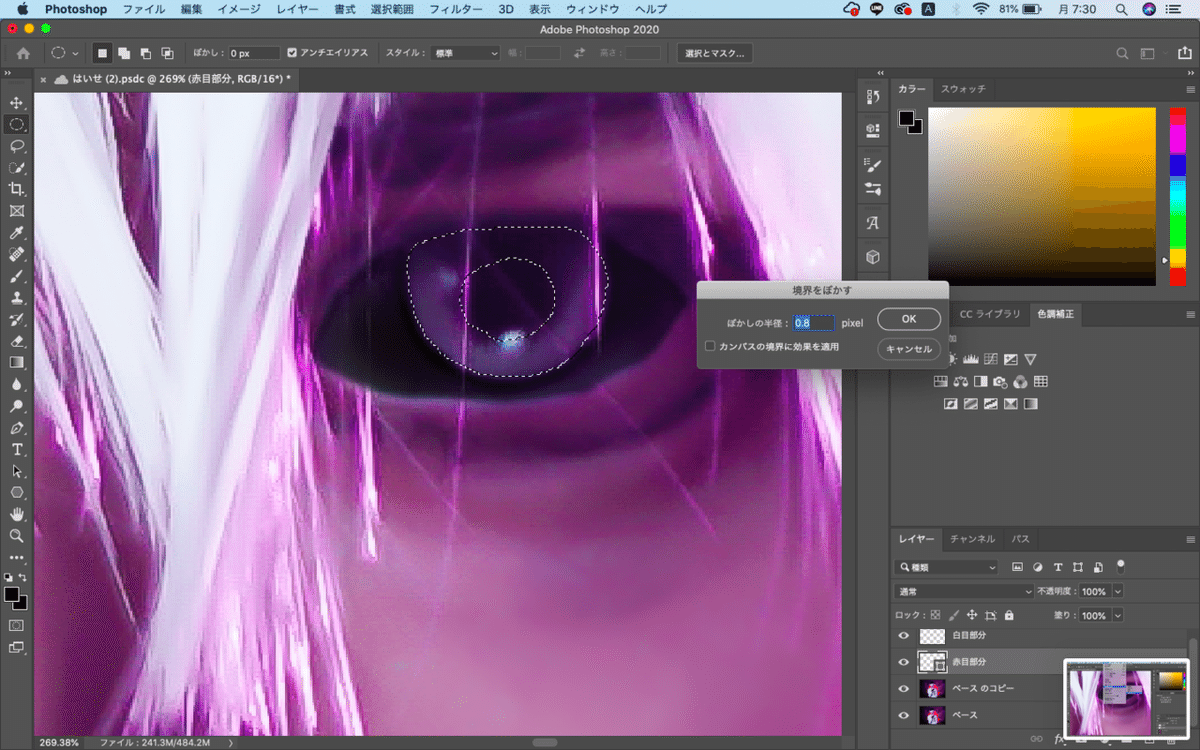Click the ぼかしの半径 input field
Image resolution: width=1200 pixels, height=750 pixels.
click(813, 323)
